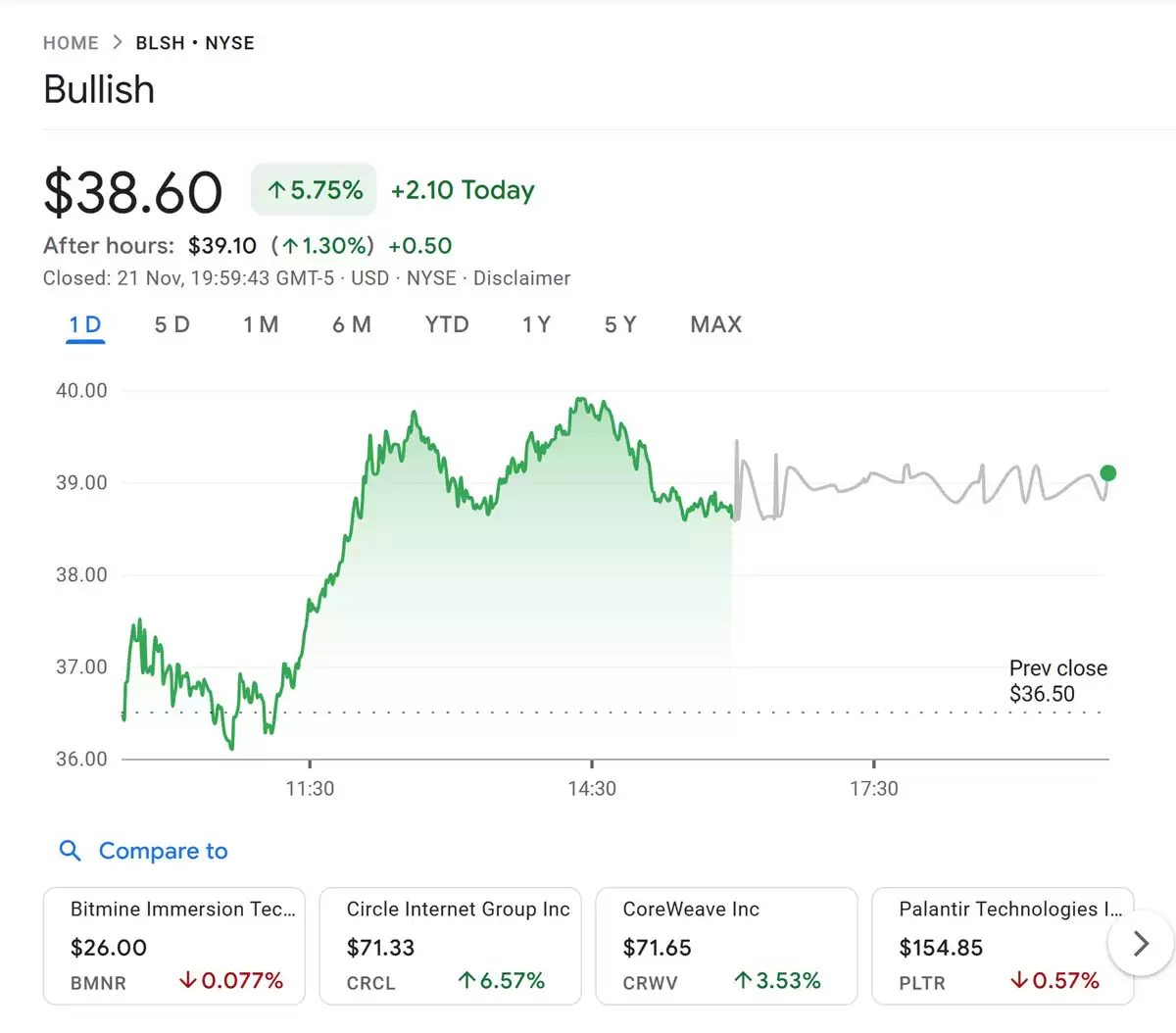Screen dimensions: 1176x1033
Task: Navigate to HOME via the breadcrumb
Action: 70,42
